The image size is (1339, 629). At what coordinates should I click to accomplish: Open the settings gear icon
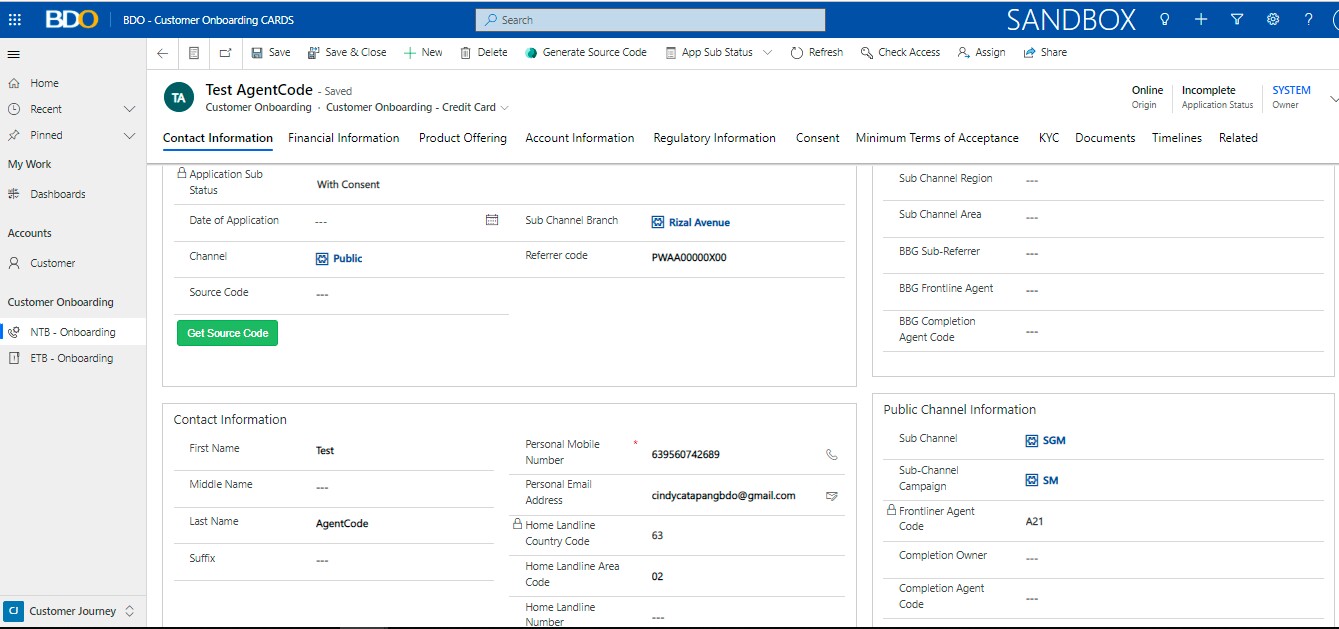point(1273,19)
